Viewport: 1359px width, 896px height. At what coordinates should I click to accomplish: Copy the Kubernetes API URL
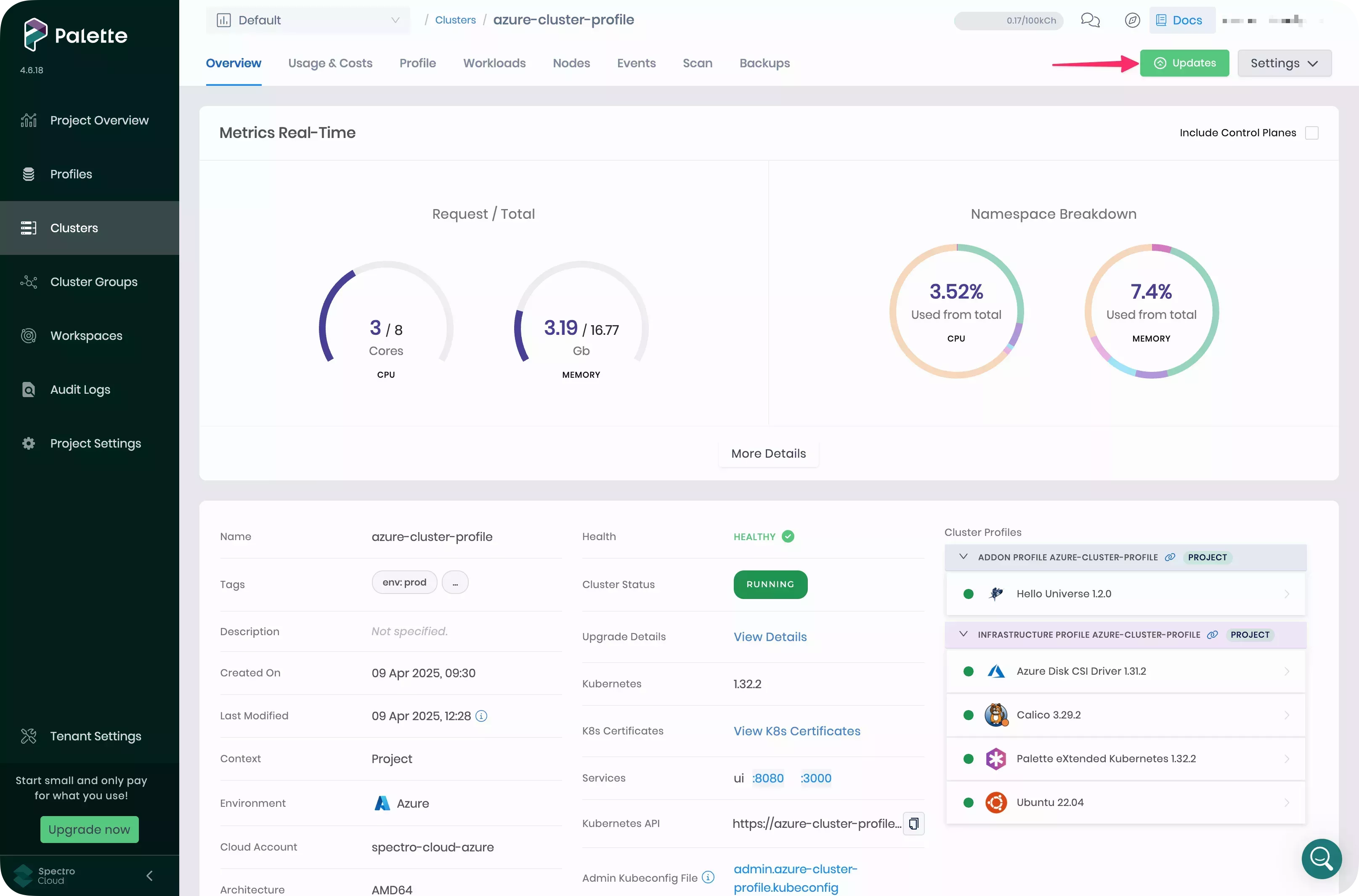tap(913, 823)
